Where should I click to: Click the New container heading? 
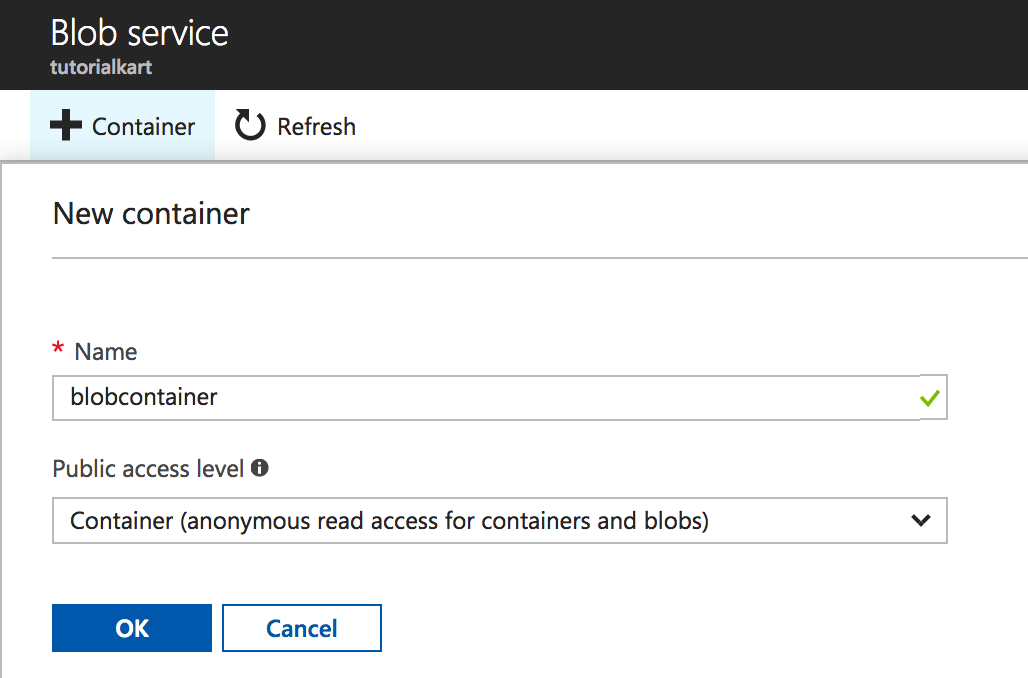(150, 213)
